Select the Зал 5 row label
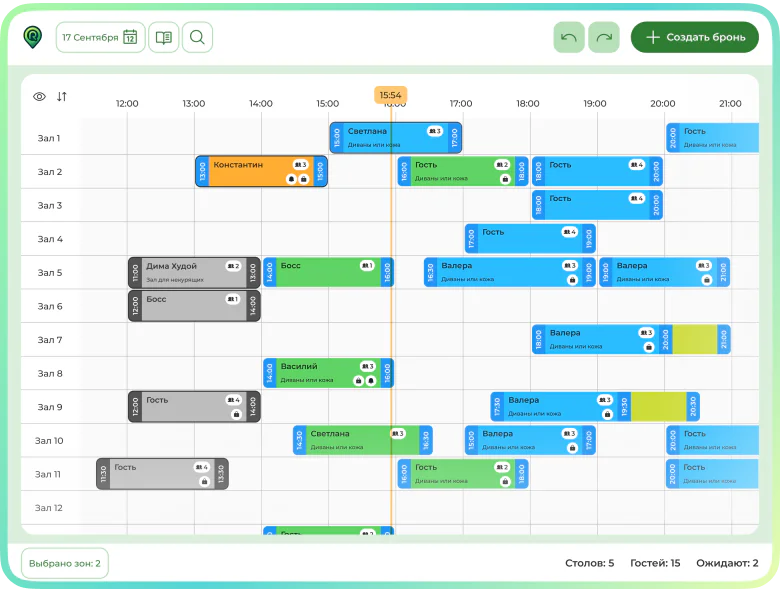Image resolution: width=780 pixels, height=593 pixels. [50, 273]
